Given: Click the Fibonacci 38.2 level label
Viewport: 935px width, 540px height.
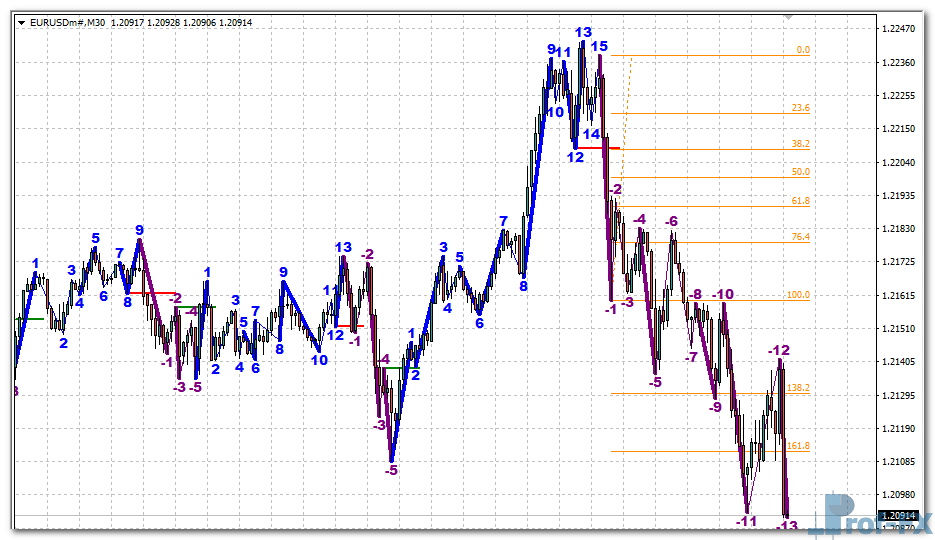Looking at the screenshot, I should [800, 144].
